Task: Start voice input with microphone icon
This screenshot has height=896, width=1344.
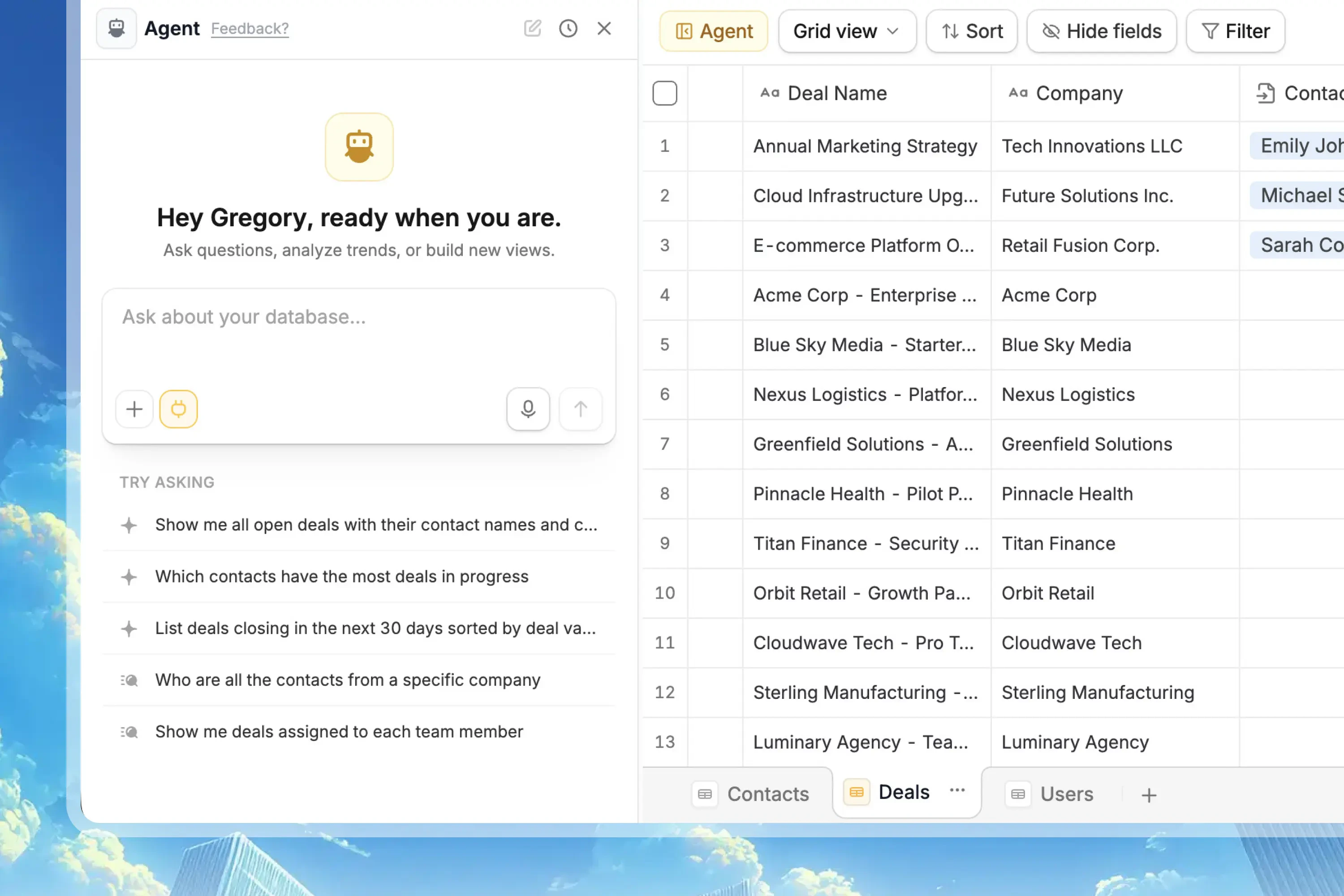Action: pyautogui.click(x=528, y=409)
